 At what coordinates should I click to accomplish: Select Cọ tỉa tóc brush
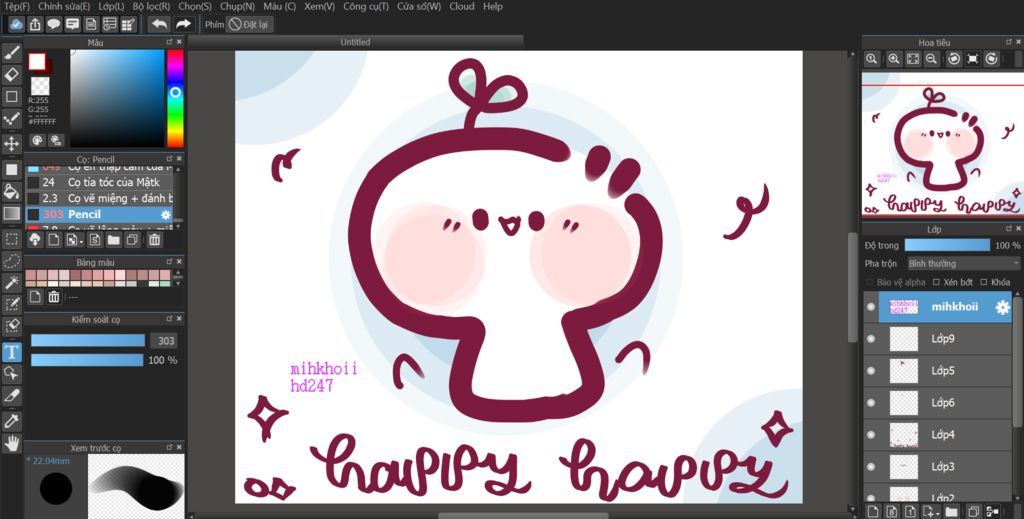pos(100,182)
